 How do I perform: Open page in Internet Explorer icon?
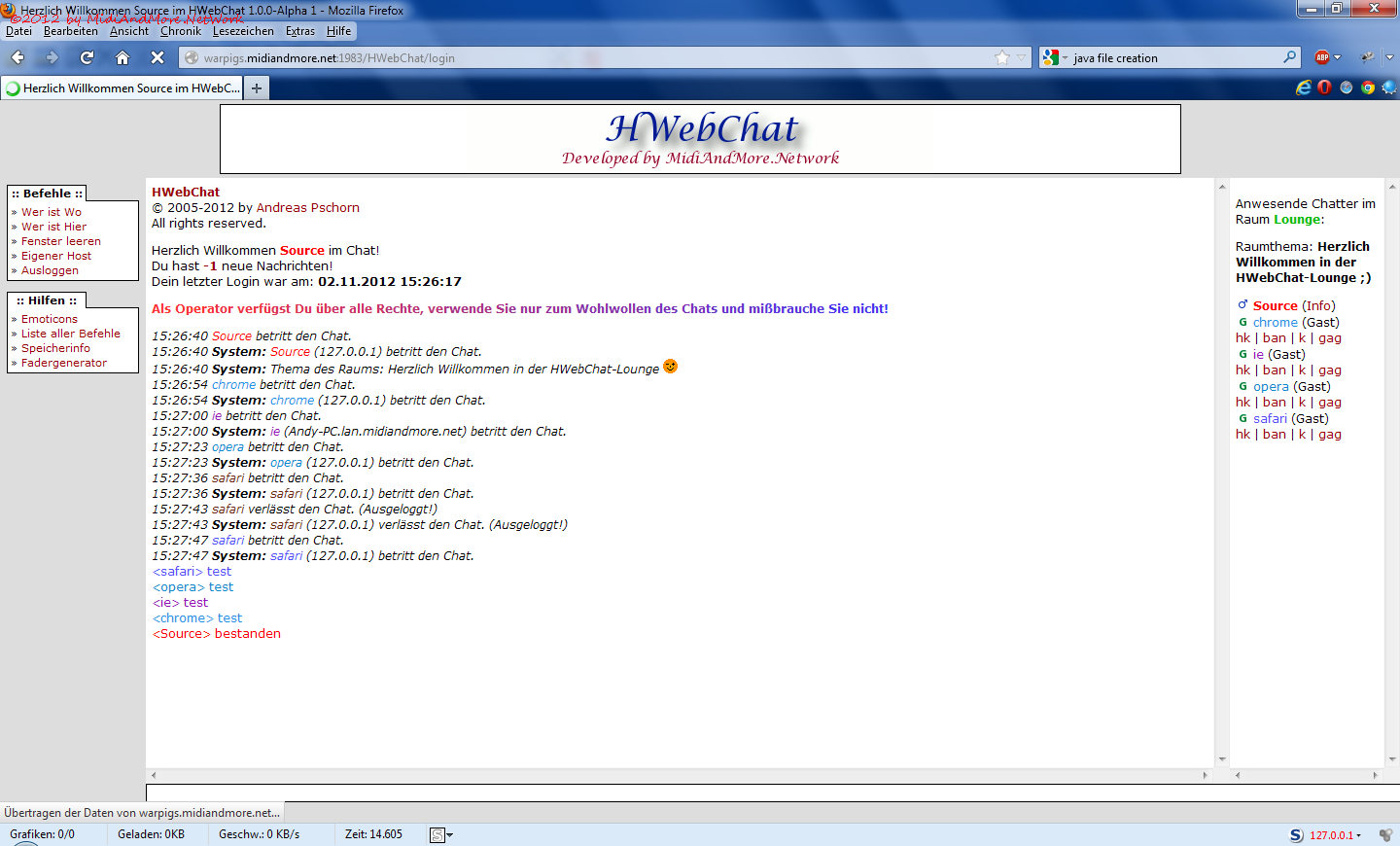(x=1304, y=88)
